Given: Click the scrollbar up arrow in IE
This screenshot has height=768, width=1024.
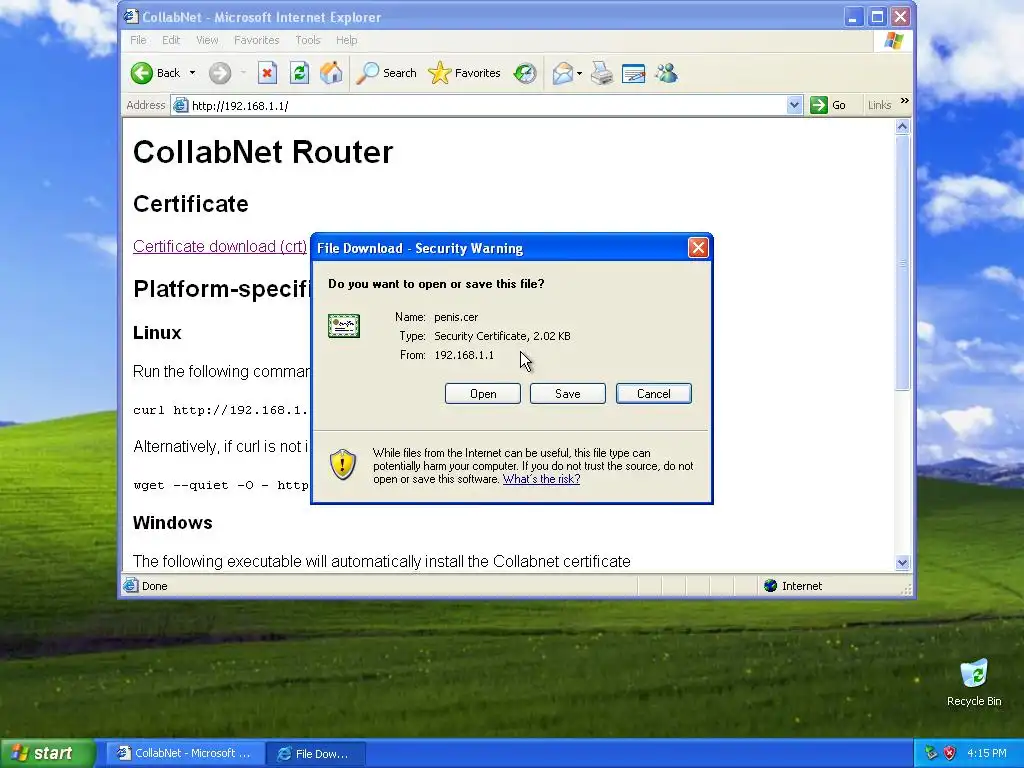Looking at the screenshot, I should [x=903, y=127].
